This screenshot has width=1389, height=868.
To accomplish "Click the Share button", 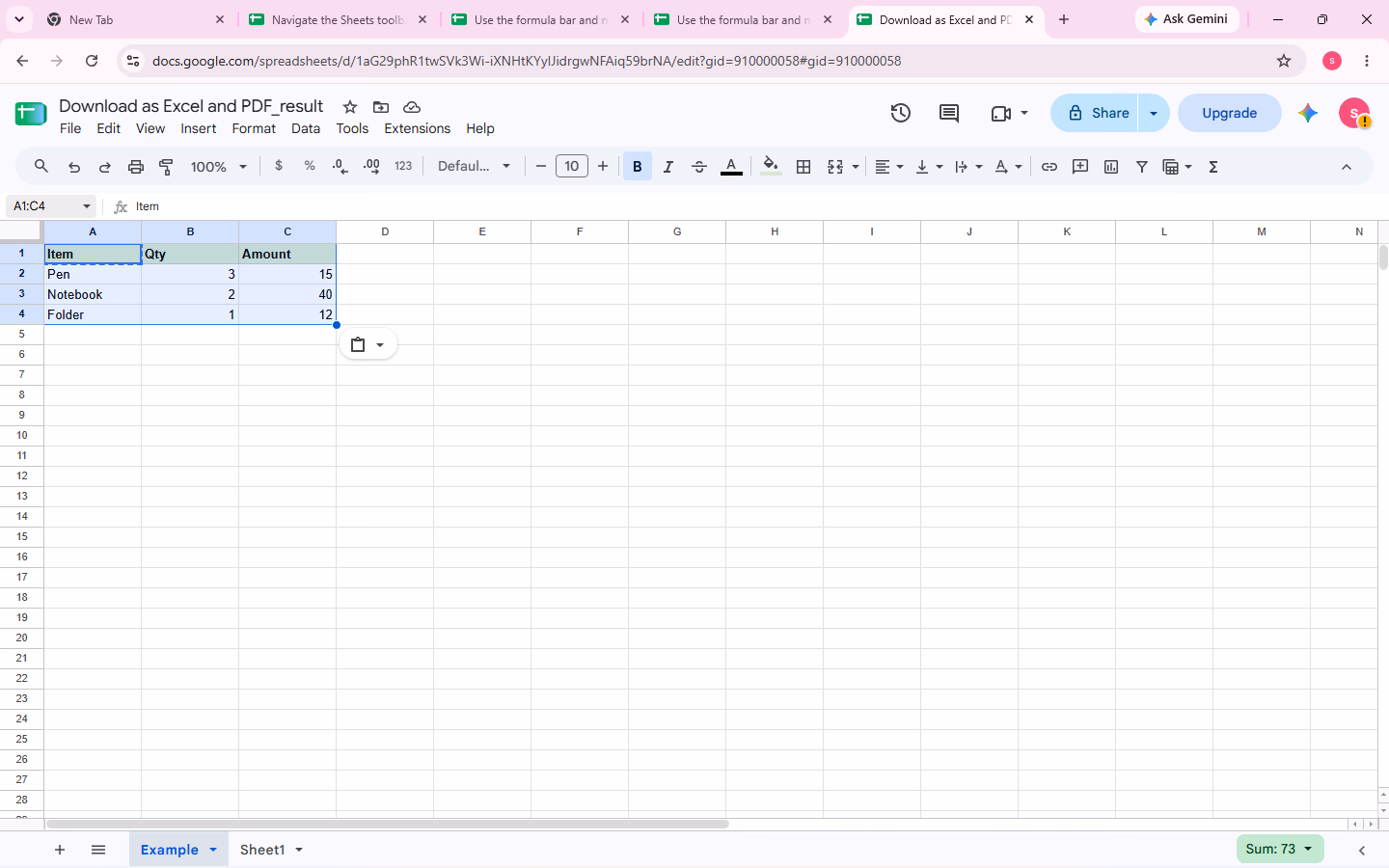I will 1095,113.
